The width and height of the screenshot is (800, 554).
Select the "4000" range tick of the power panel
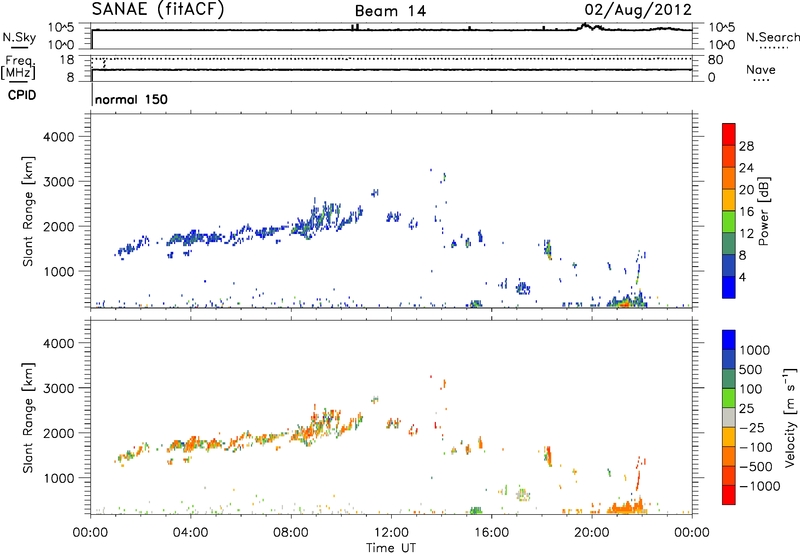click(x=58, y=137)
